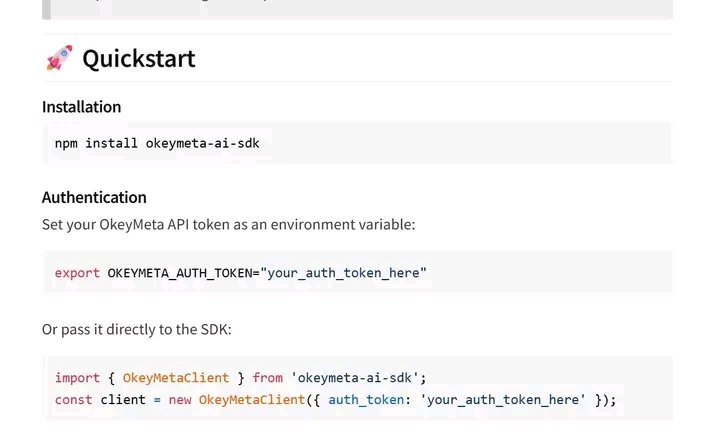This screenshot has width=720, height=441.
Task: Click the OKEYMETA_AUTH_TOKEN variable name
Action: (180, 273)
